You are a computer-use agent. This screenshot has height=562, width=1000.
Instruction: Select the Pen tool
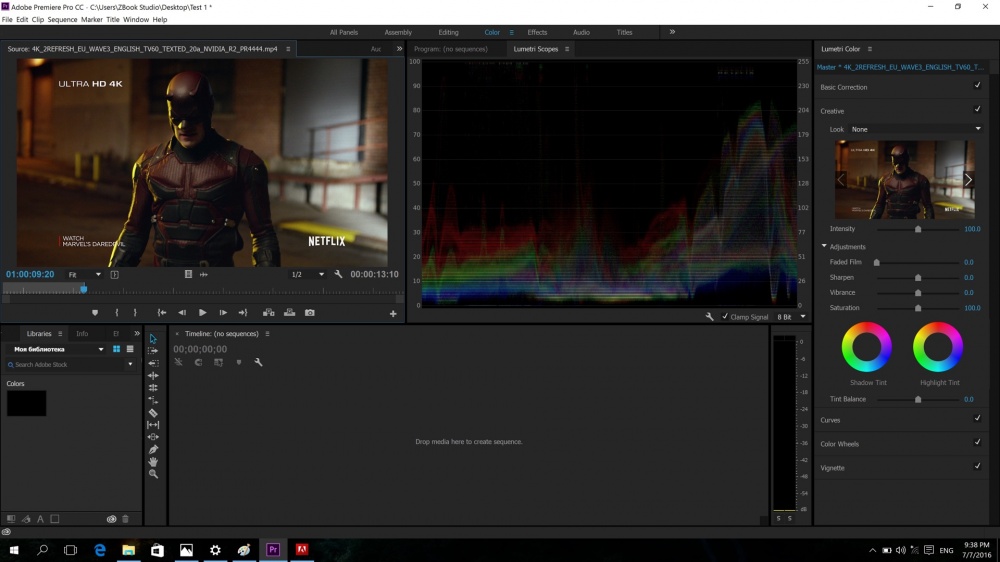click(x=153, y=450)
